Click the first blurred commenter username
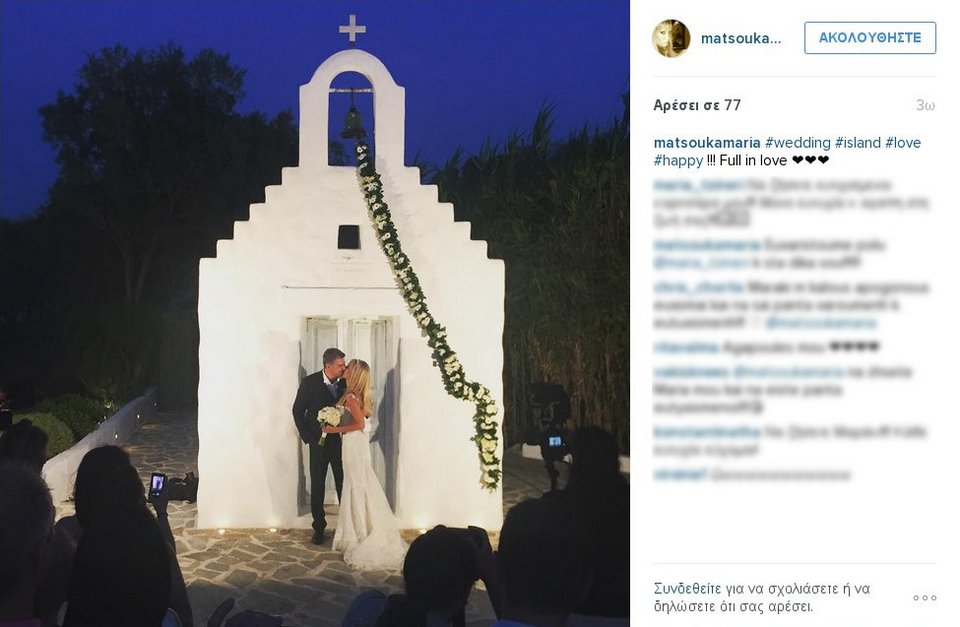The width and height of the screenshot is (960, 627). [x=699, y=185]
